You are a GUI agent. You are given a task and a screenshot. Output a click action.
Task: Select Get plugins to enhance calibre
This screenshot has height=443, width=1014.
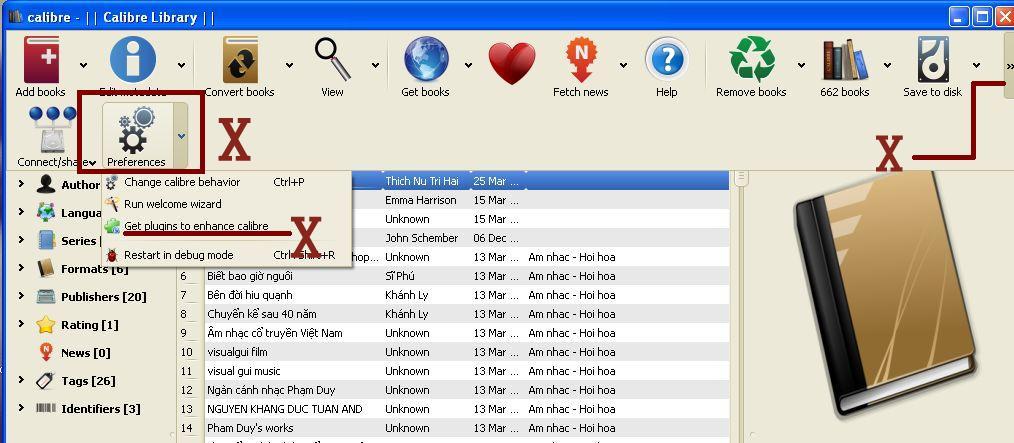(226, 226)
